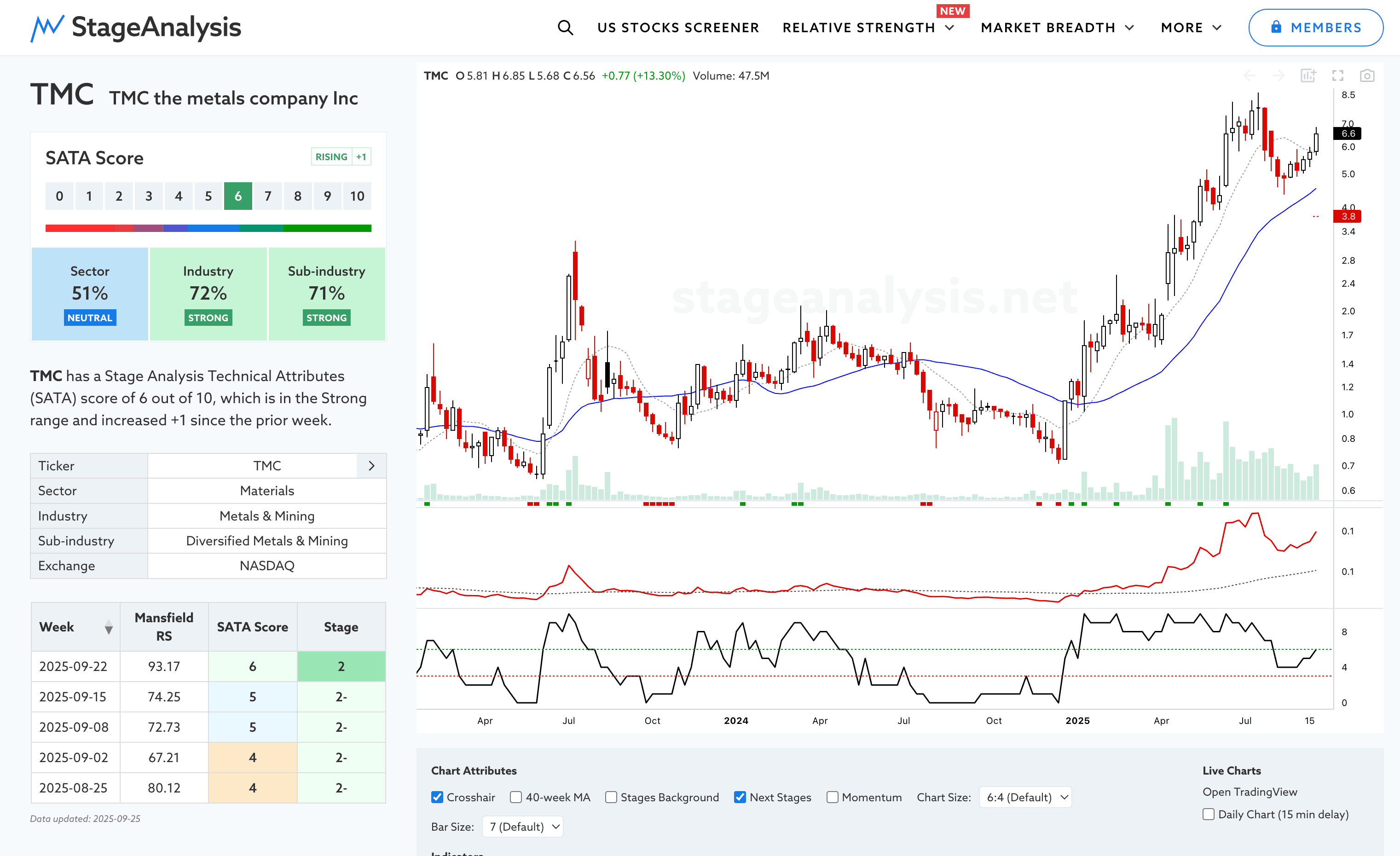The image size is (1400, 856).
Task: Sort table by Week arrow icon
Action: pyautogui.click(x=109, y=627)
